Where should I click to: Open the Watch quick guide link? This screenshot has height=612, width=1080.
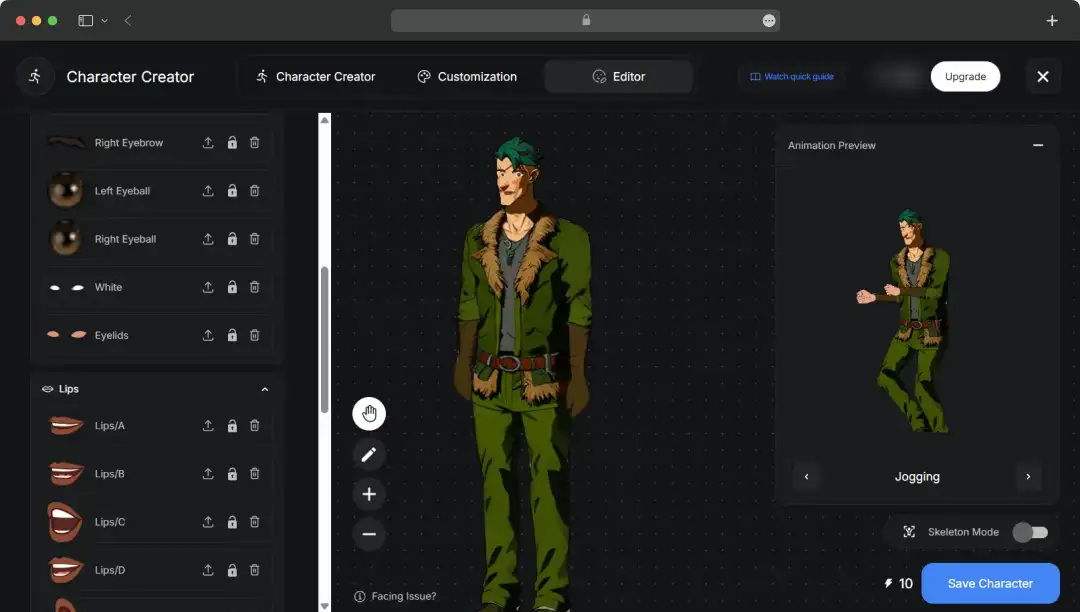792,76
